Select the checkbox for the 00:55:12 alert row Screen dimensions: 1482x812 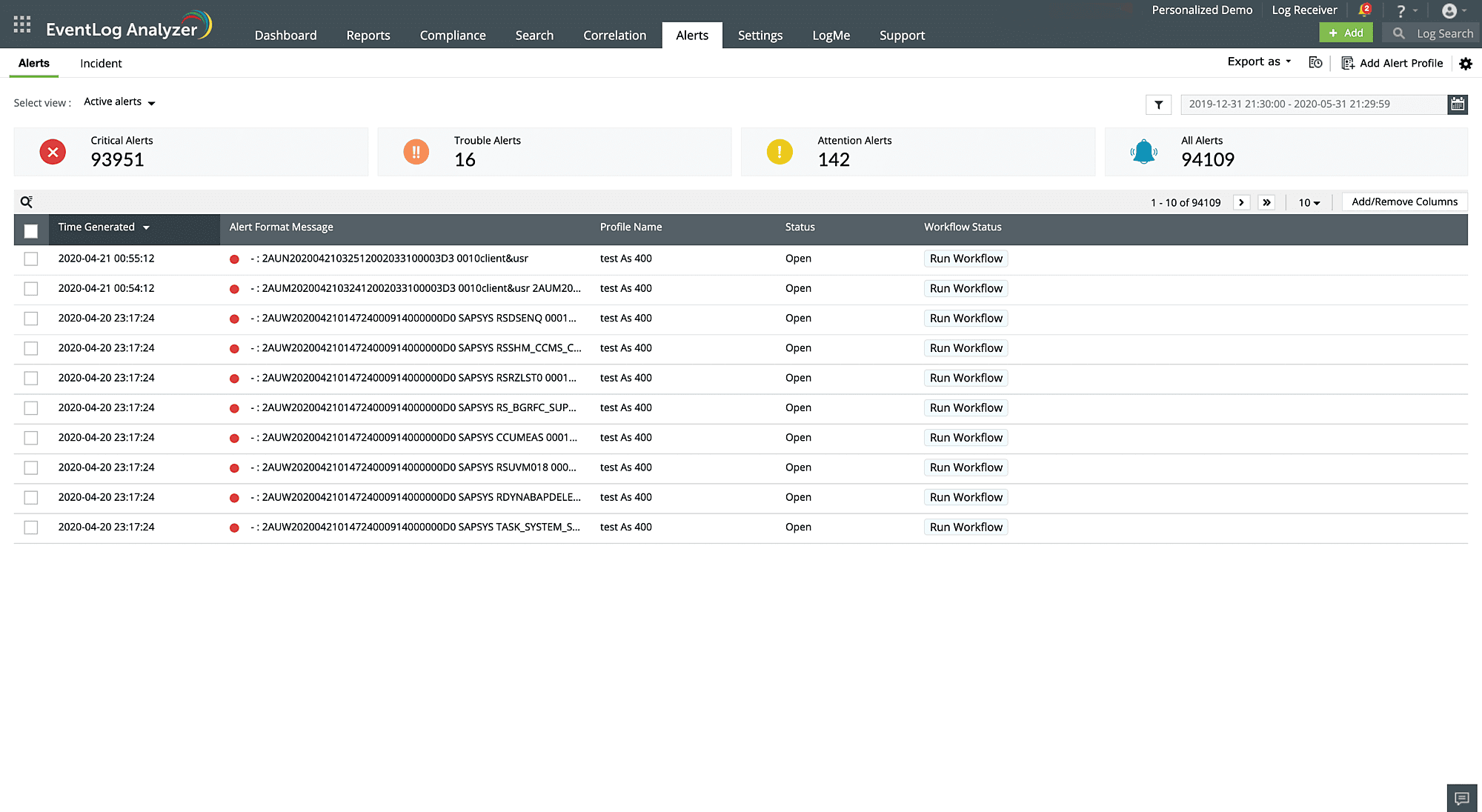tap(31, 259)
